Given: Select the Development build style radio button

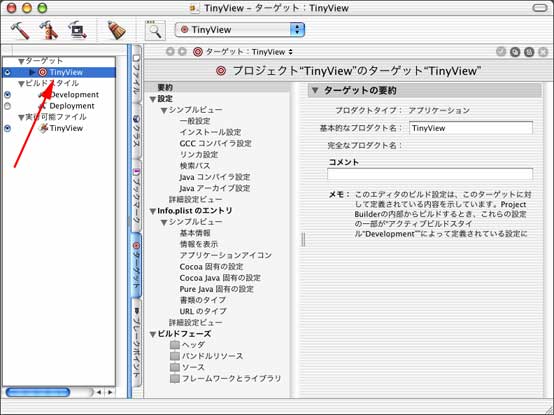Looking at the screenshot, I should coord(7,95).
